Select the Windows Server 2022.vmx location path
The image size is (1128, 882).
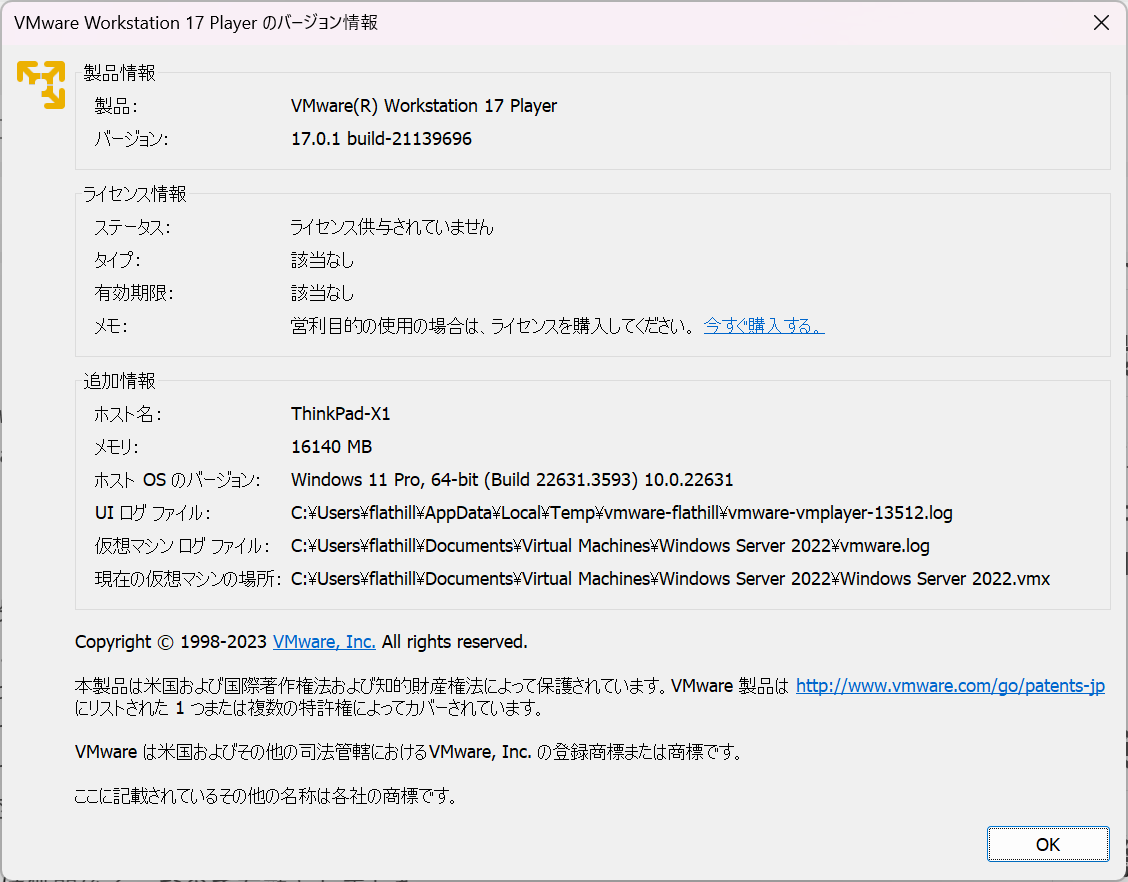tap(670, 578)
